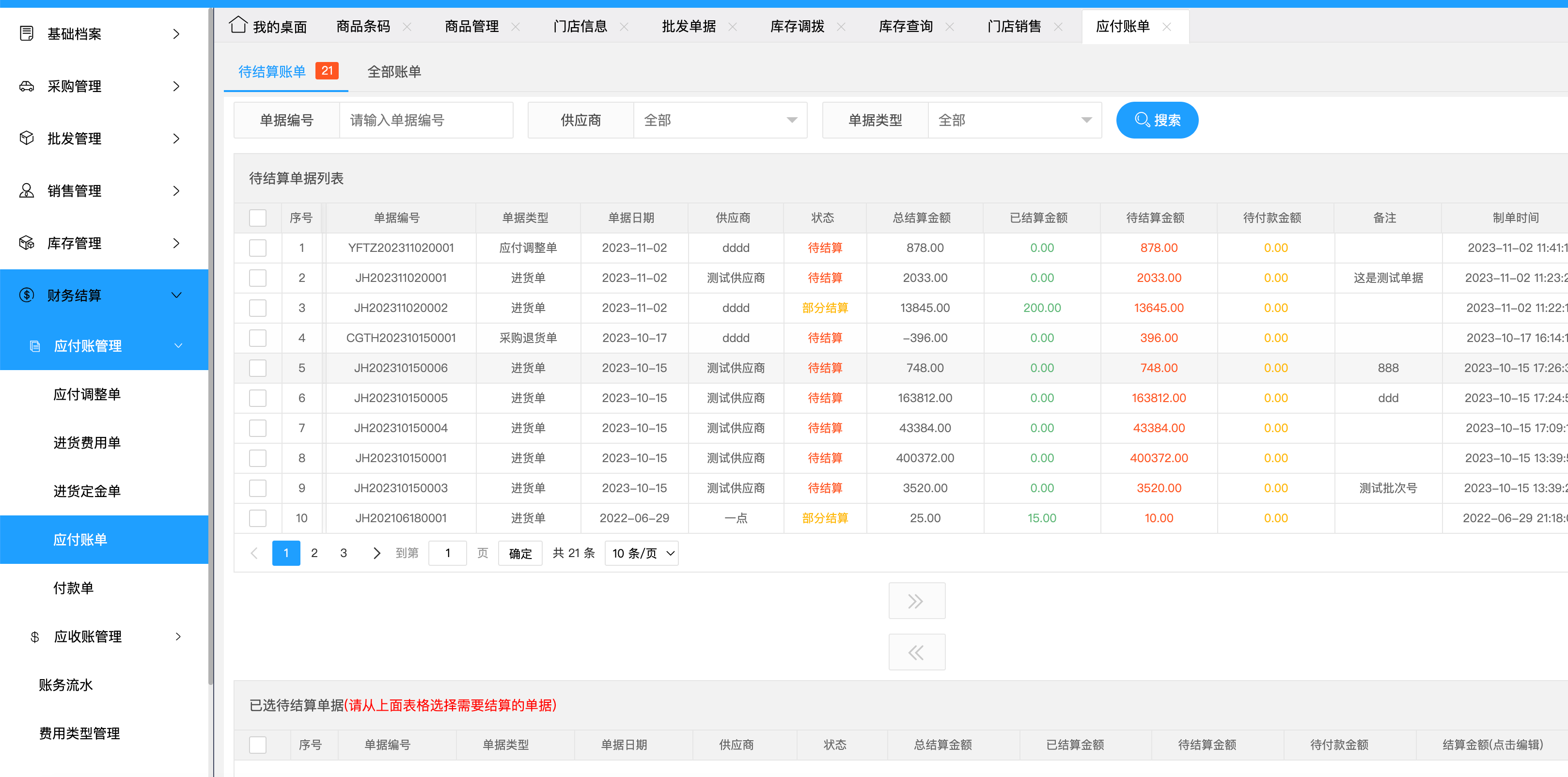Expand the 销售管理 menu
Screen dimensions: 1568x777
tap(176, 190)
